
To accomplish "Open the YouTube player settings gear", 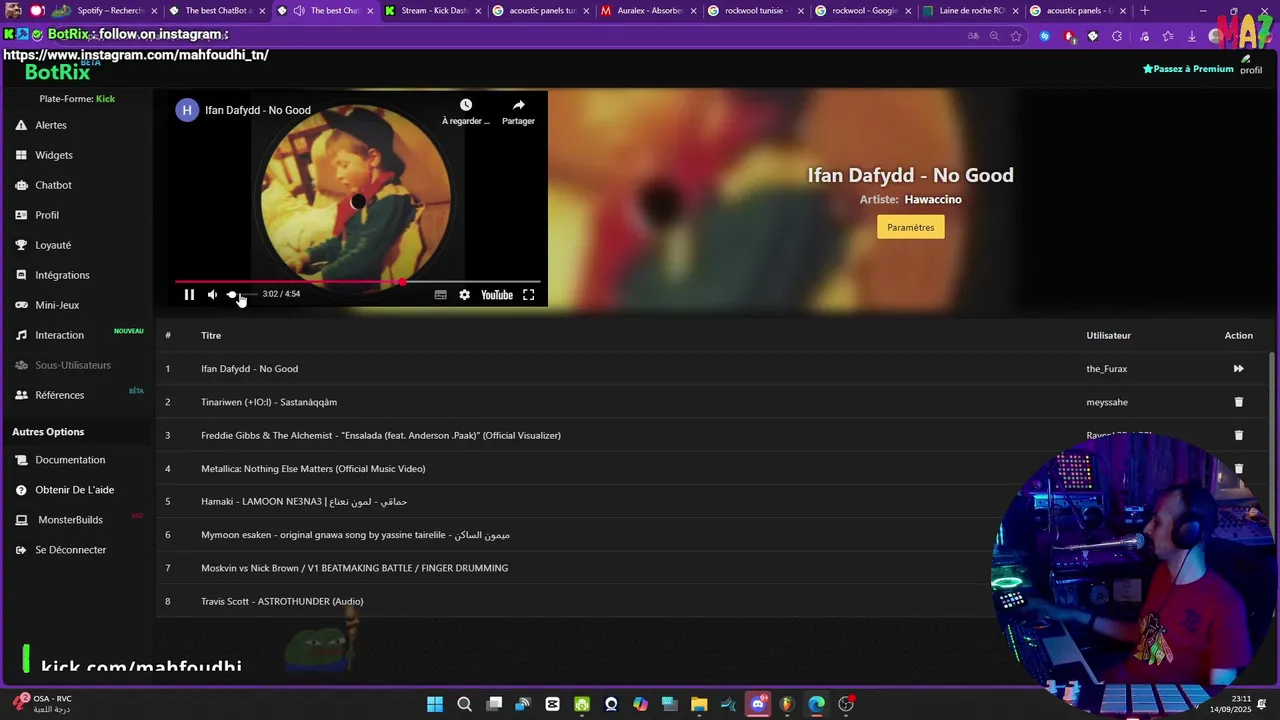I will [464, 295].
